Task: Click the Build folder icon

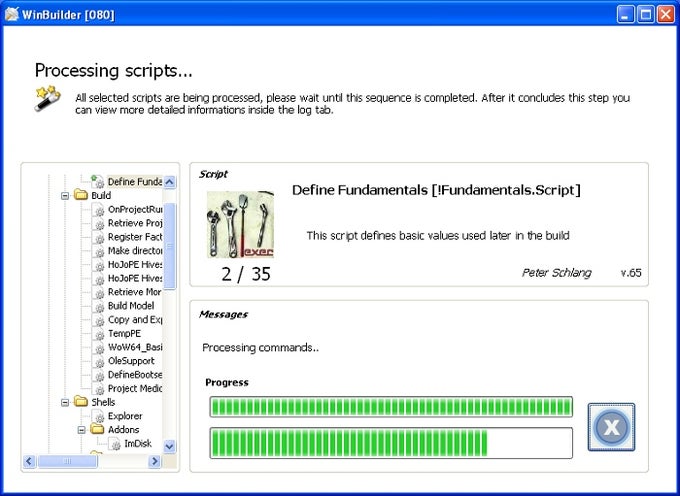Action: click(81, 195)
